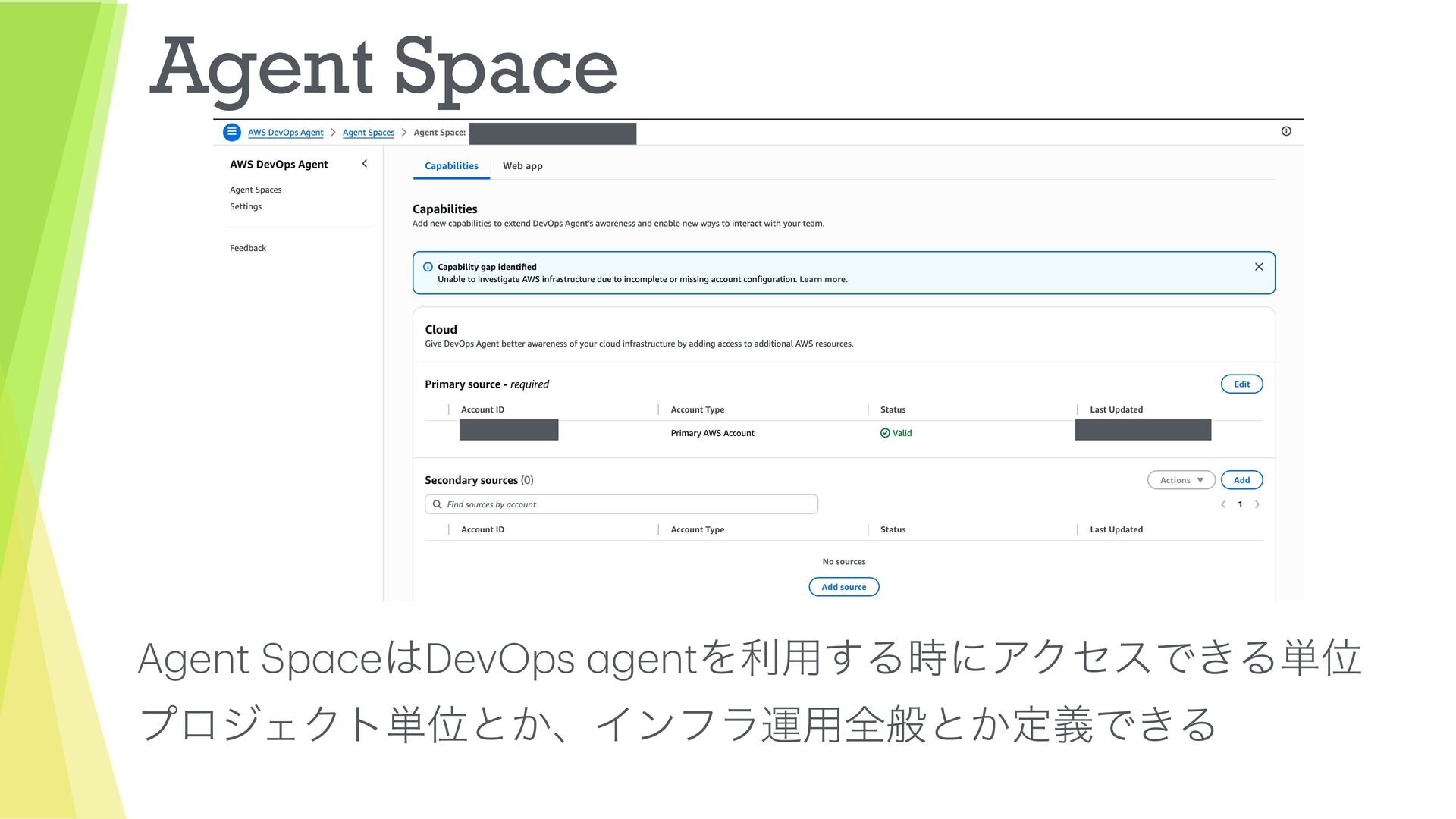The width and height of the screenshot is (1456, 819).
Task: Select the Capabilities tab
Action: (x=451, y=166)
